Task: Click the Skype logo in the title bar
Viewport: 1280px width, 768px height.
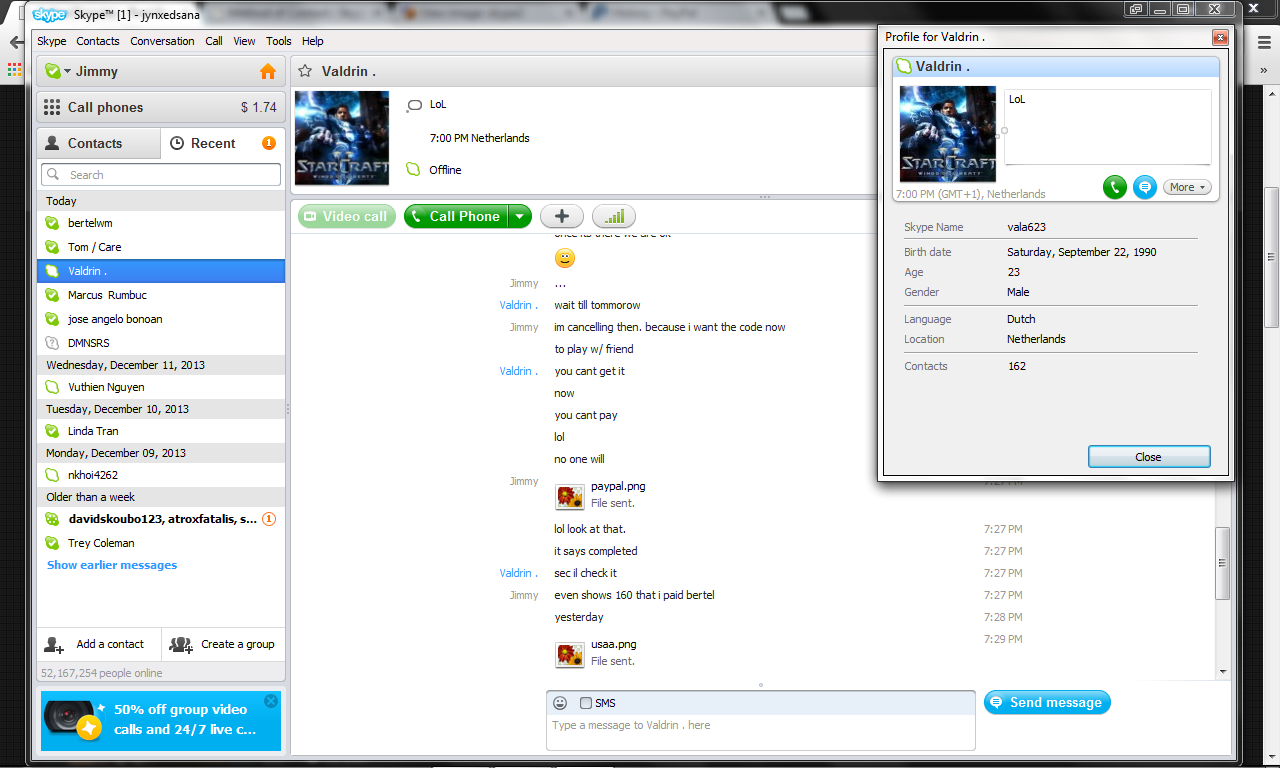Action: (x=50, y=15)
